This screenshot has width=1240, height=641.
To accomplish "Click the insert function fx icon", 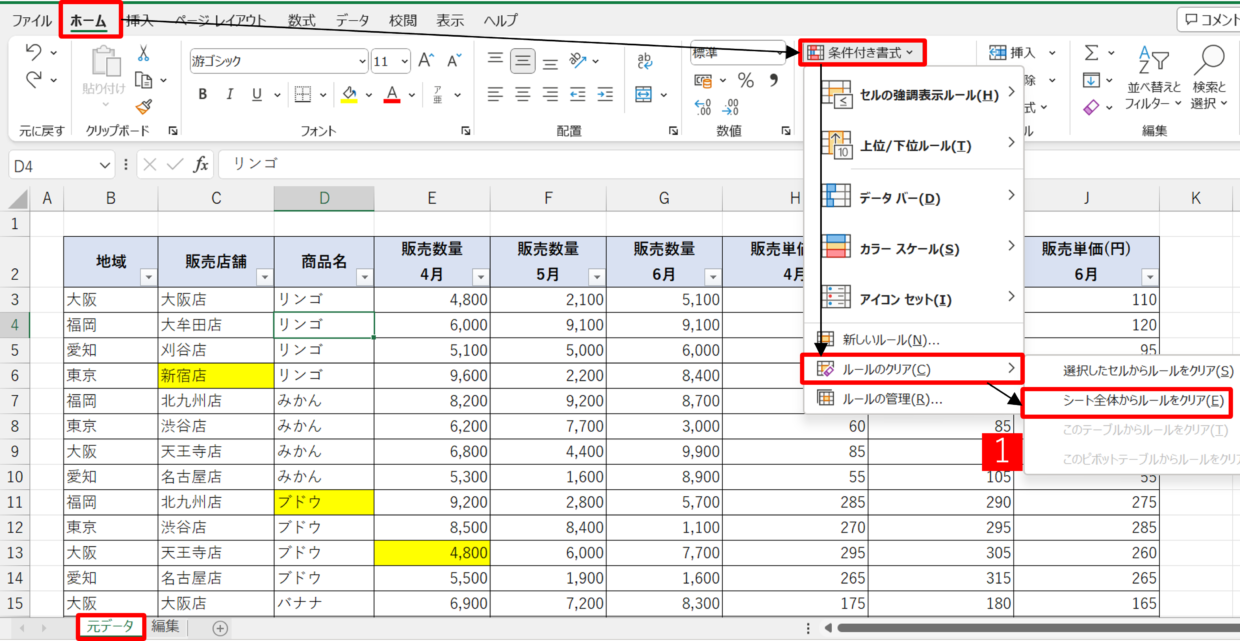I will 201,164.
